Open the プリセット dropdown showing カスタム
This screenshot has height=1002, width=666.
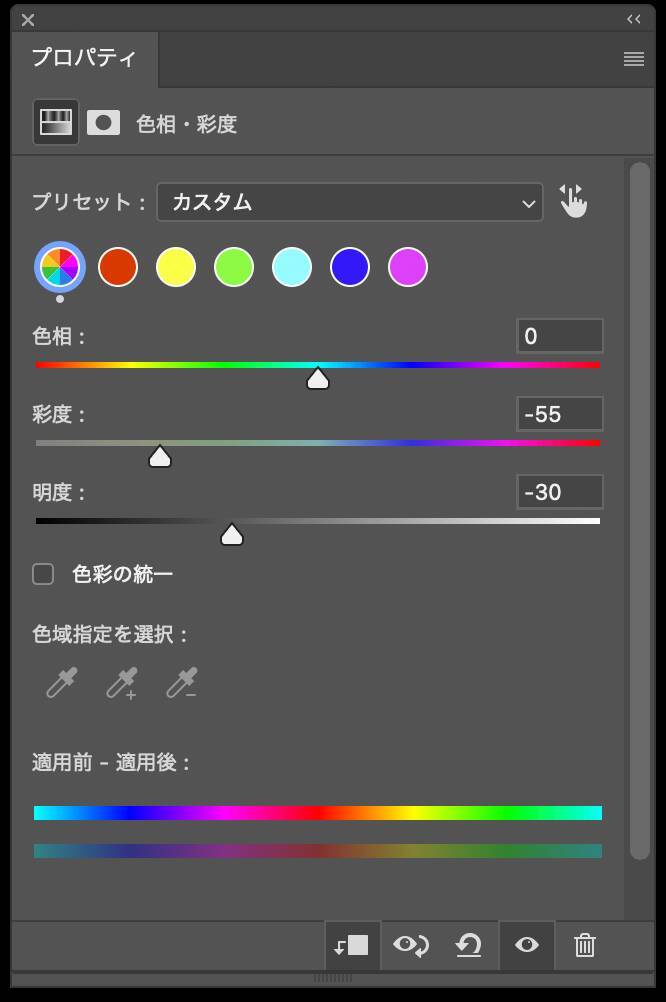tap(350, 202)
